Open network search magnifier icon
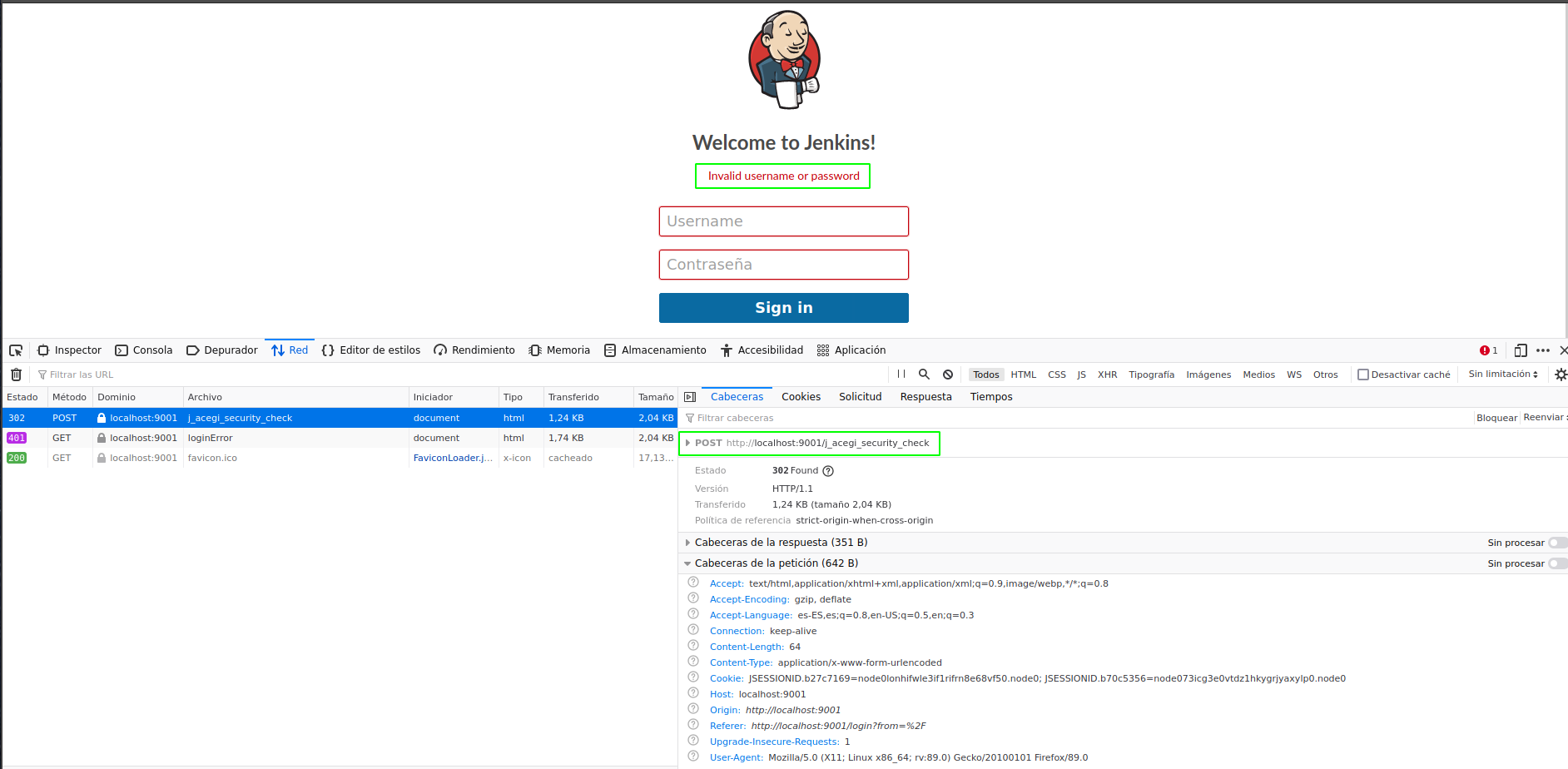This screenshot has height=769, width=1568. (924, 375)
